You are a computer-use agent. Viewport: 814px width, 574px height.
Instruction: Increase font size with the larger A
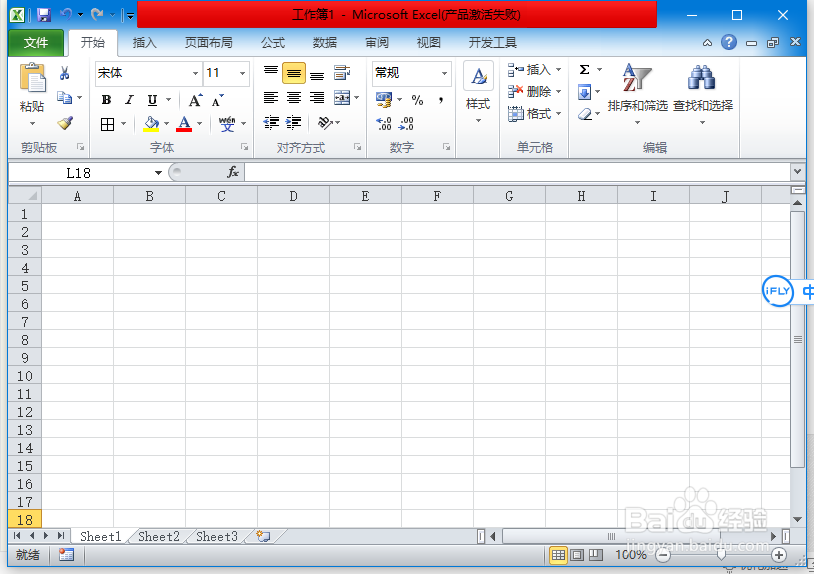point(195,100)
